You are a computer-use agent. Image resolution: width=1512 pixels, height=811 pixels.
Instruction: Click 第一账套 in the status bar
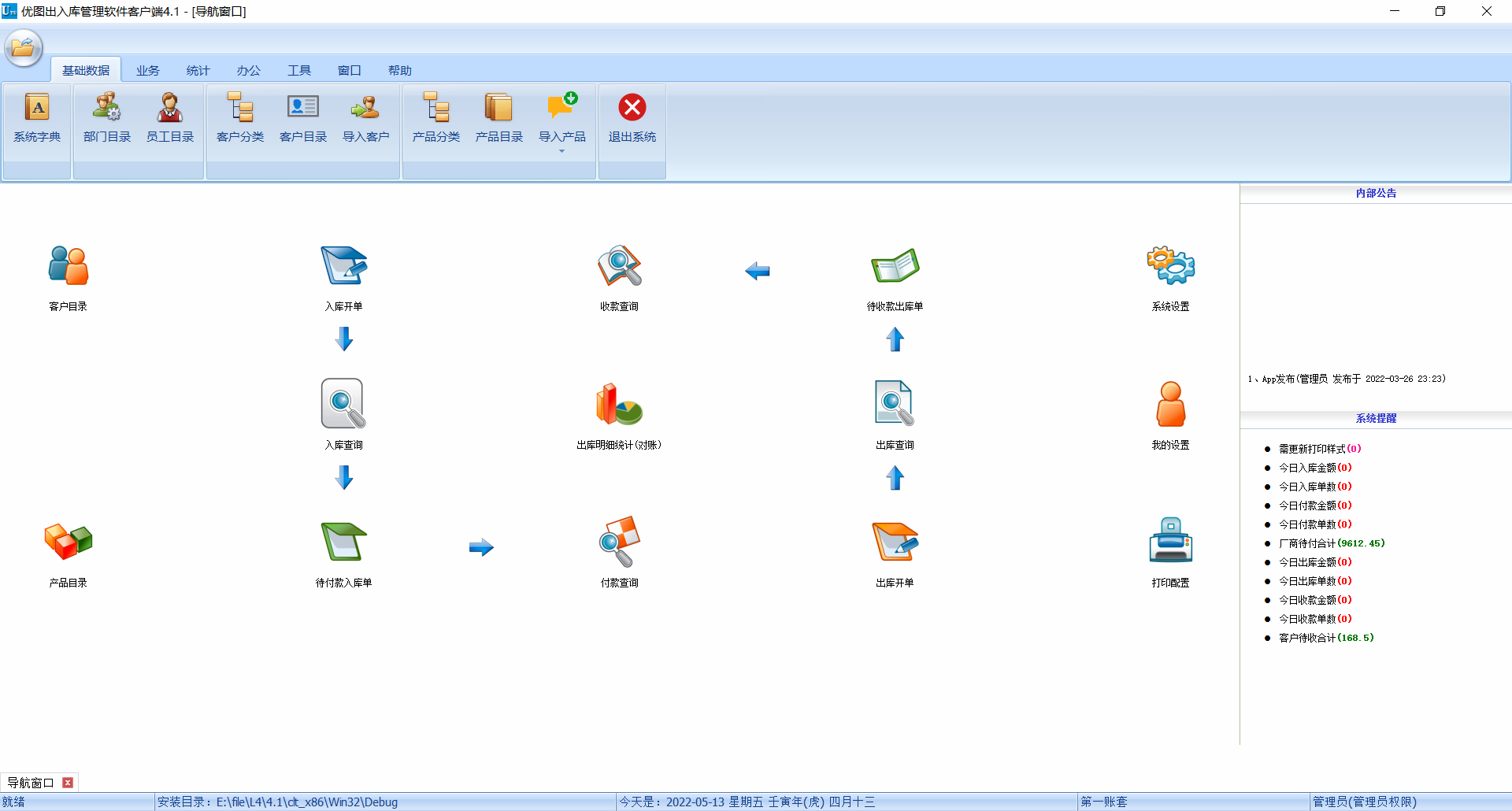pyautogui.click(x=1104, y=802)
